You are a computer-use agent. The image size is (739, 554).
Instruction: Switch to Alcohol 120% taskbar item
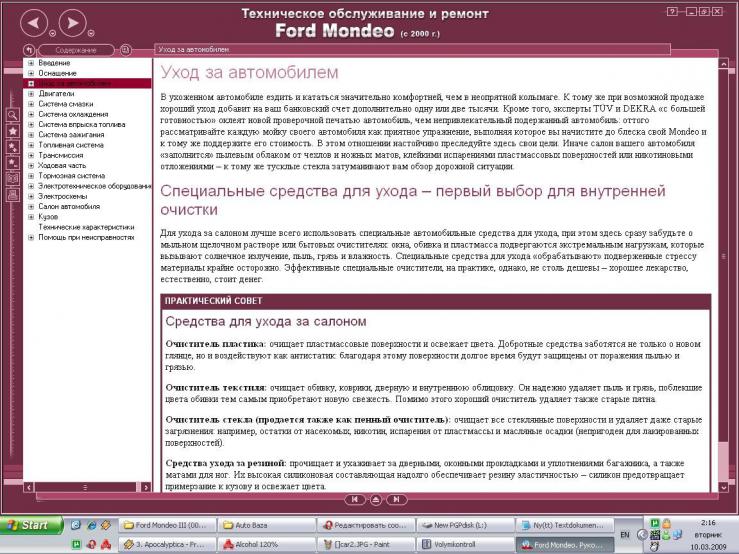point(267,544)
